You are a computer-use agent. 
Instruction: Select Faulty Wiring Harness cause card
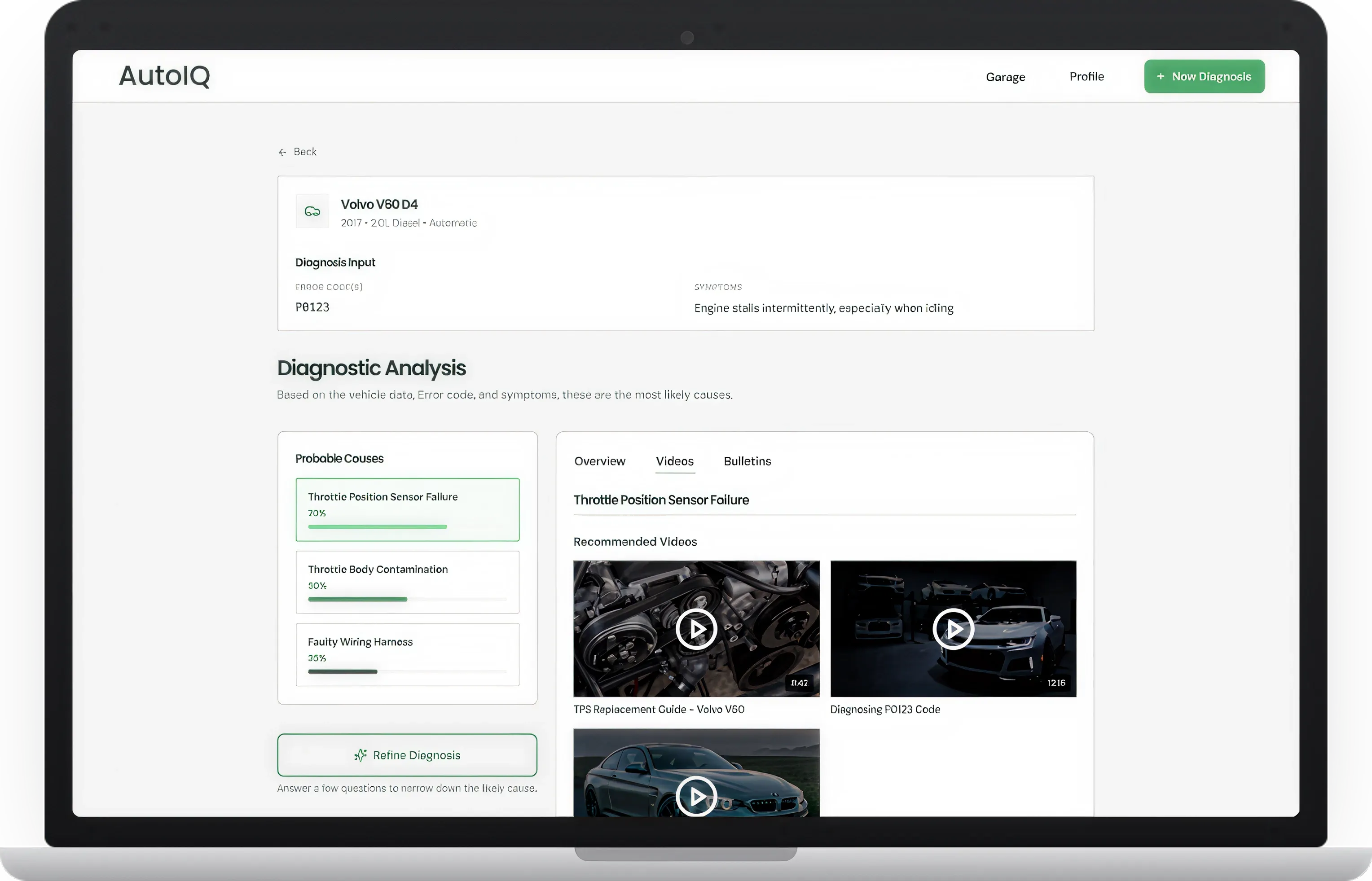pos(407,654)
